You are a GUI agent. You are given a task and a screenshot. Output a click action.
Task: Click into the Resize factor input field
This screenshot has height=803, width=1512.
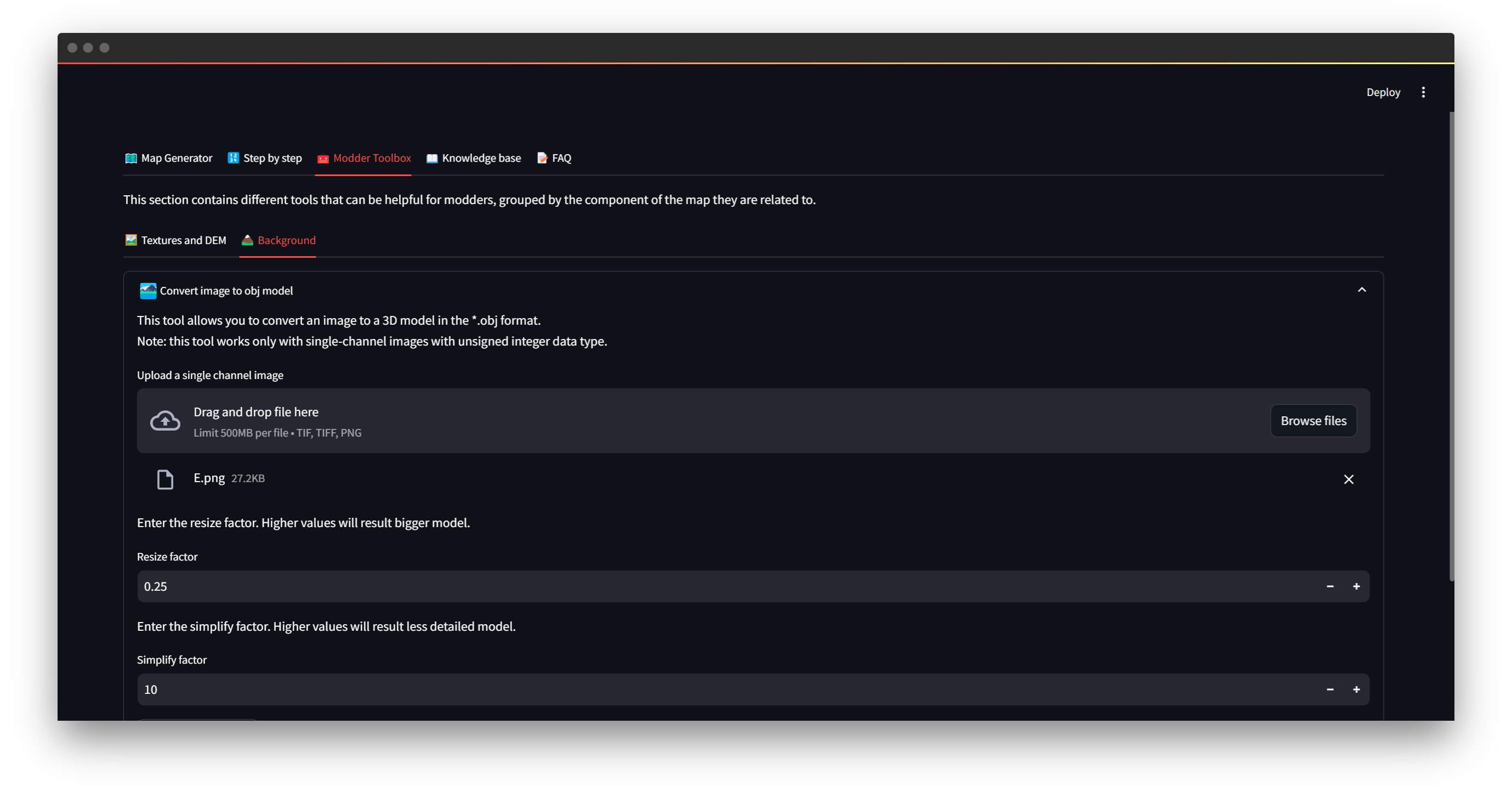(704, 586)
